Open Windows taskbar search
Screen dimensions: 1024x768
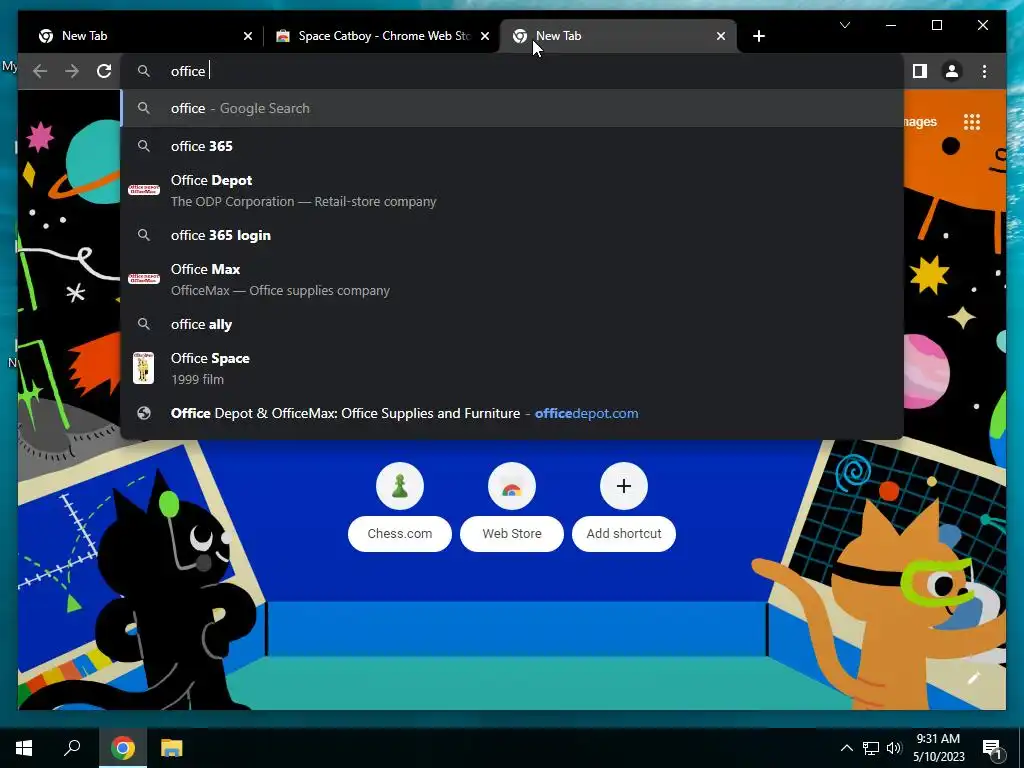click(x=72, y=748)
